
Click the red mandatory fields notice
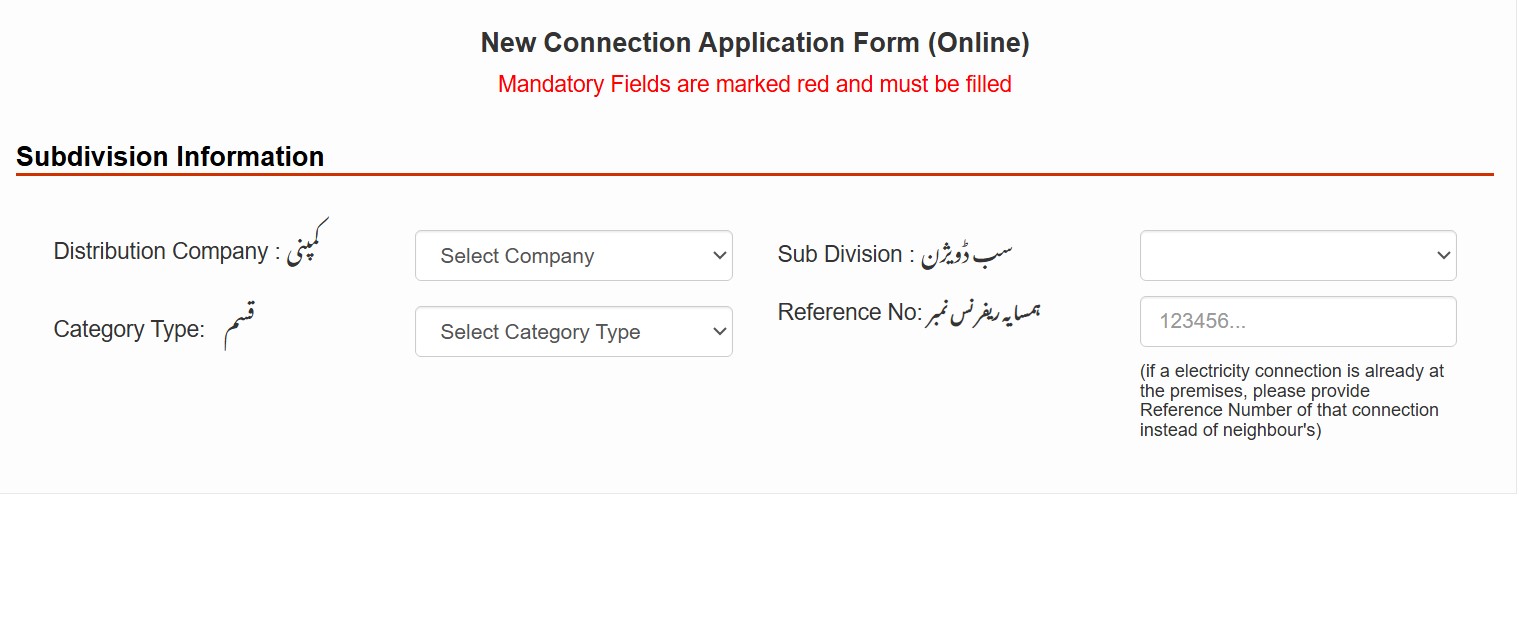coord(757,84)
